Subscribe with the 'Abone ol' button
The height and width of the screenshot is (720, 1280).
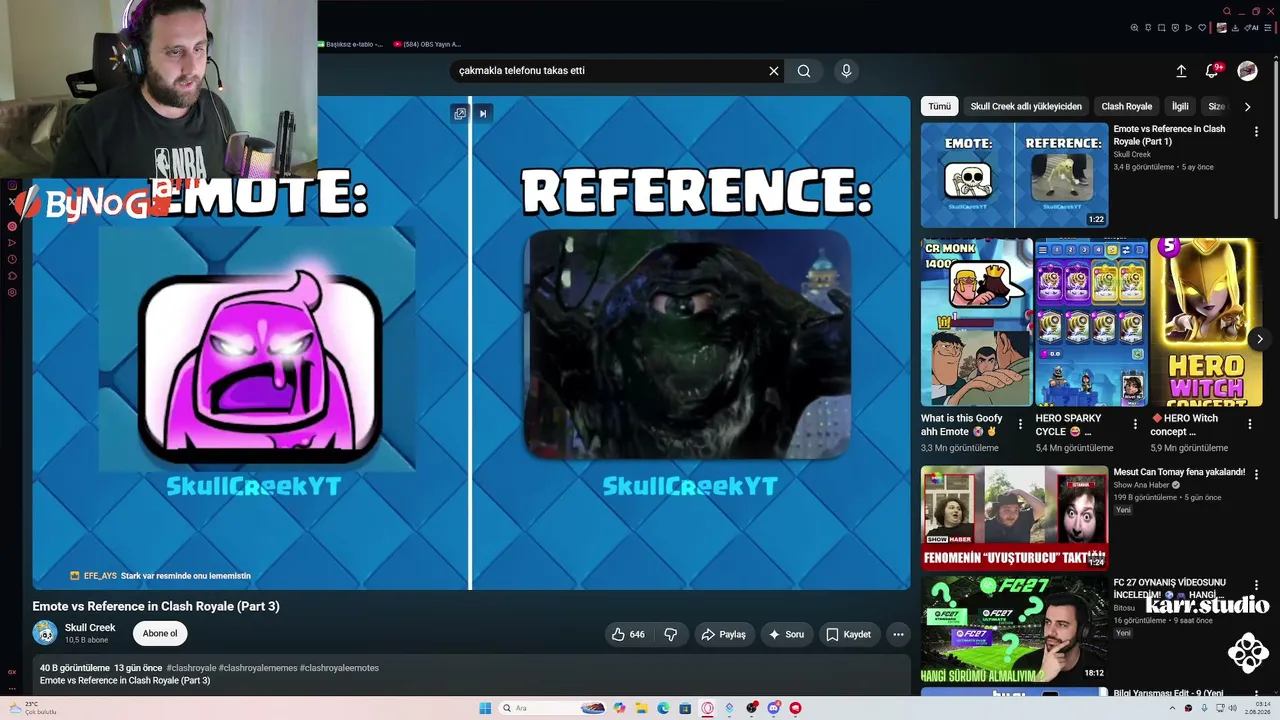tap(160, 633)
